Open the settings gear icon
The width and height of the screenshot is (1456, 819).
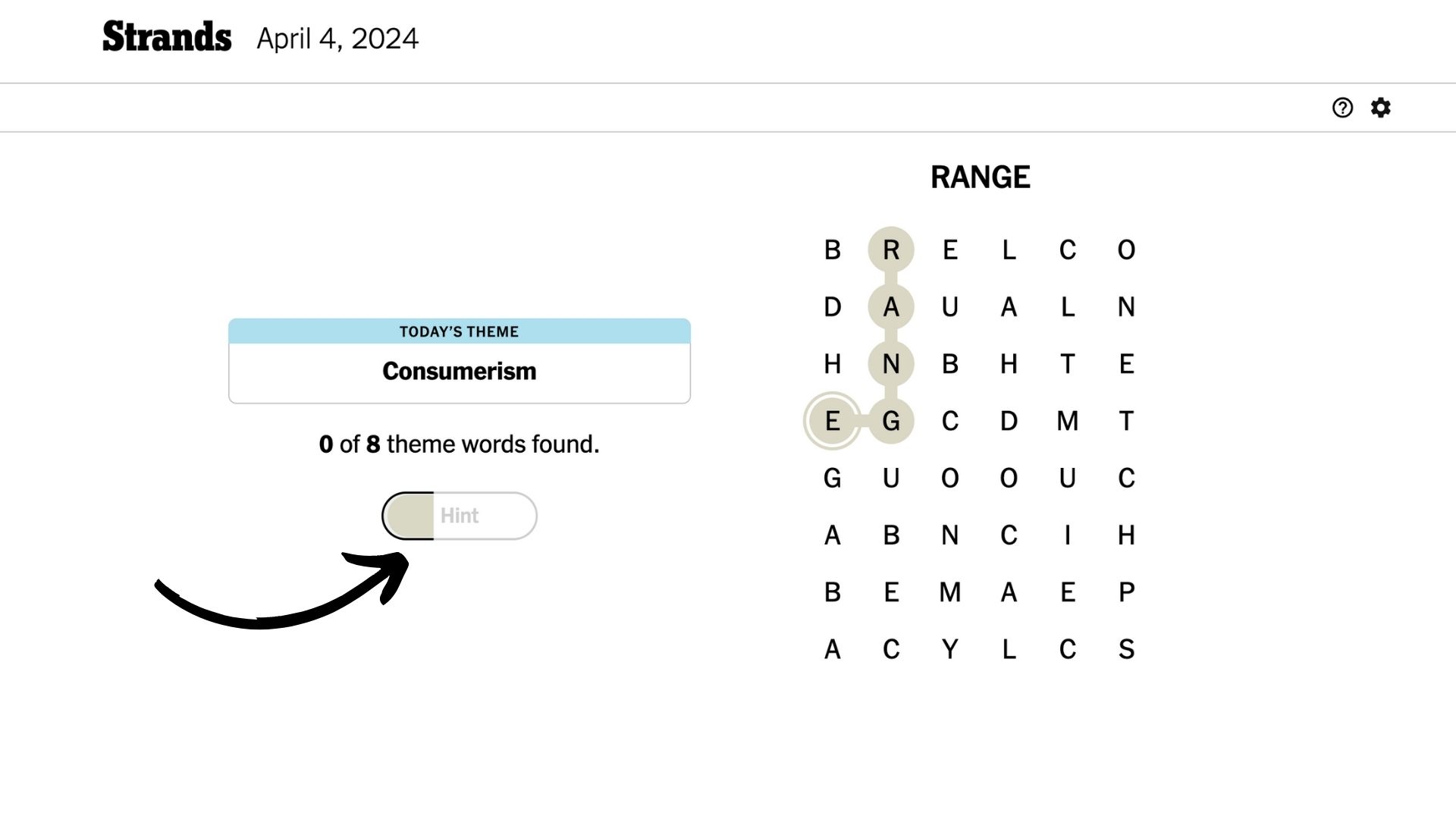(1381, 108)
